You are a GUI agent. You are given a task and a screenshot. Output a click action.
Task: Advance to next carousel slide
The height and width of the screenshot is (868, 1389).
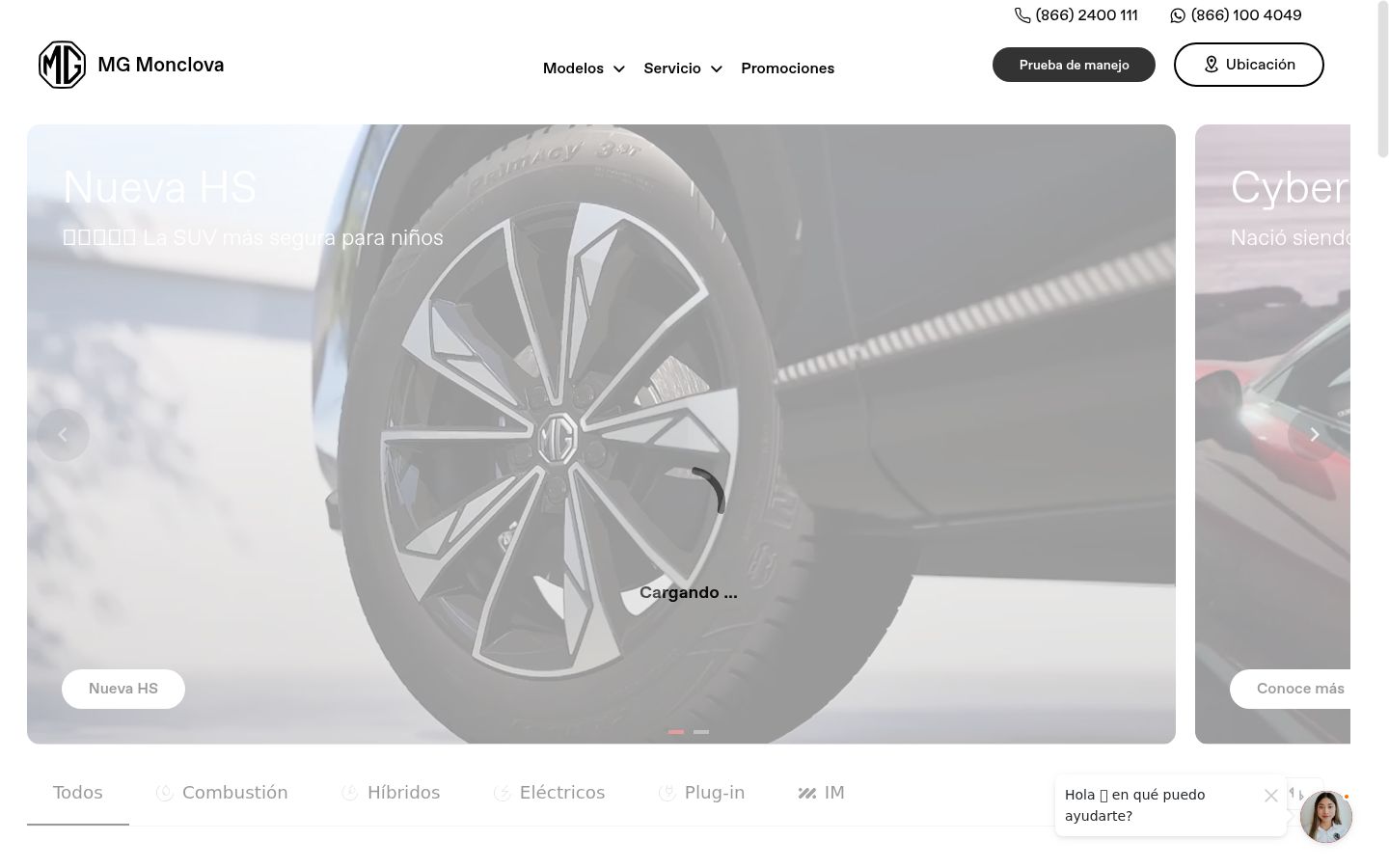1314,435
